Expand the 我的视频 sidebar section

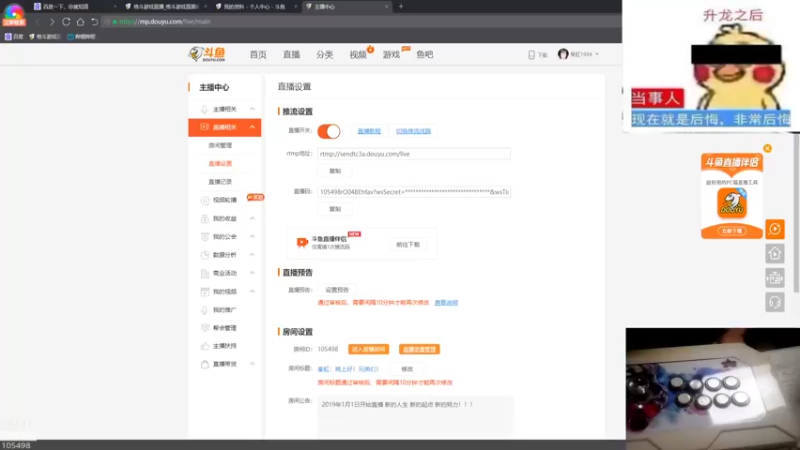[252, 291]
